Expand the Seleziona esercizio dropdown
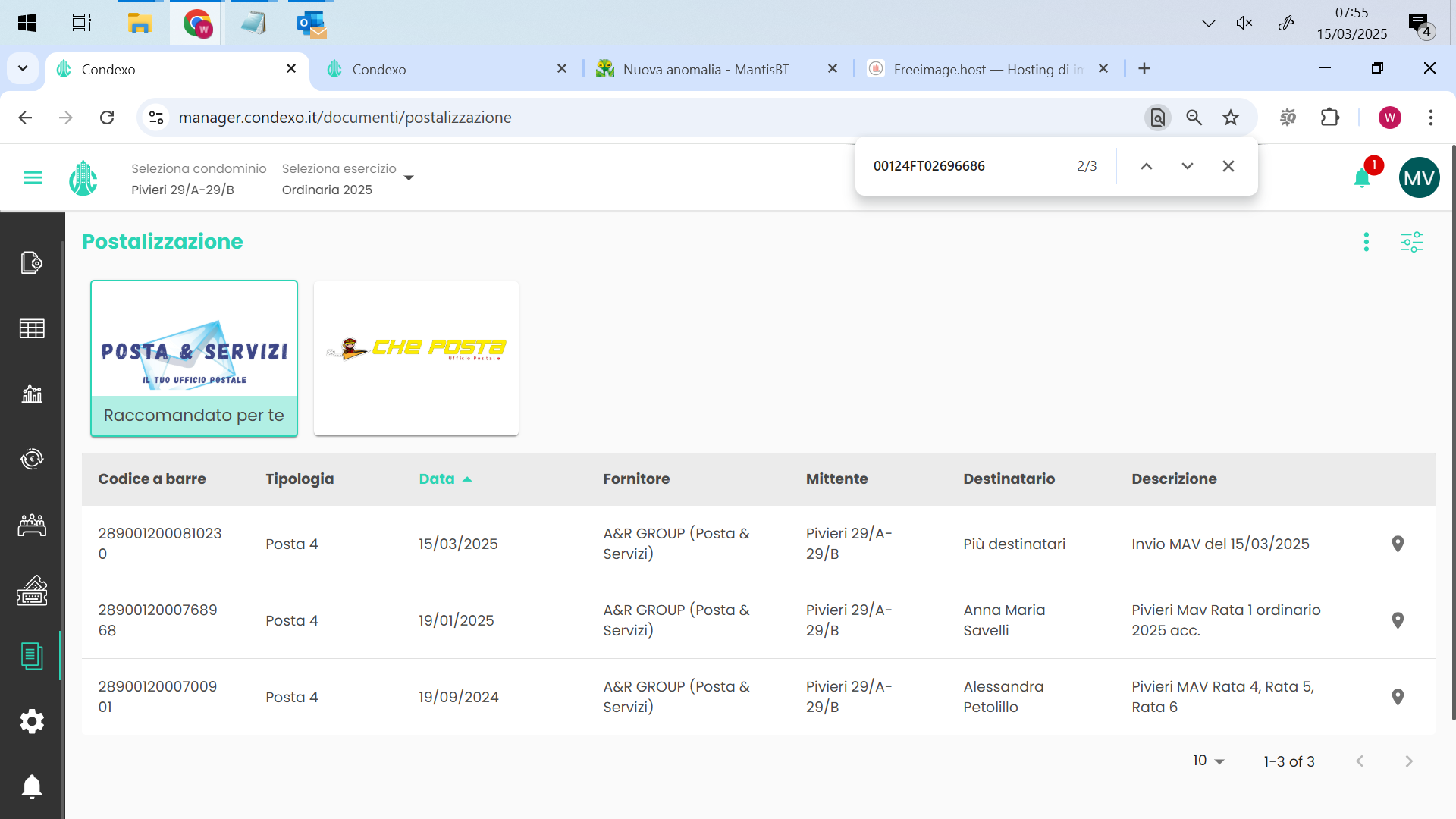Screen dimensions: 1456x819 pyautogui.click(x=409, y=178)
